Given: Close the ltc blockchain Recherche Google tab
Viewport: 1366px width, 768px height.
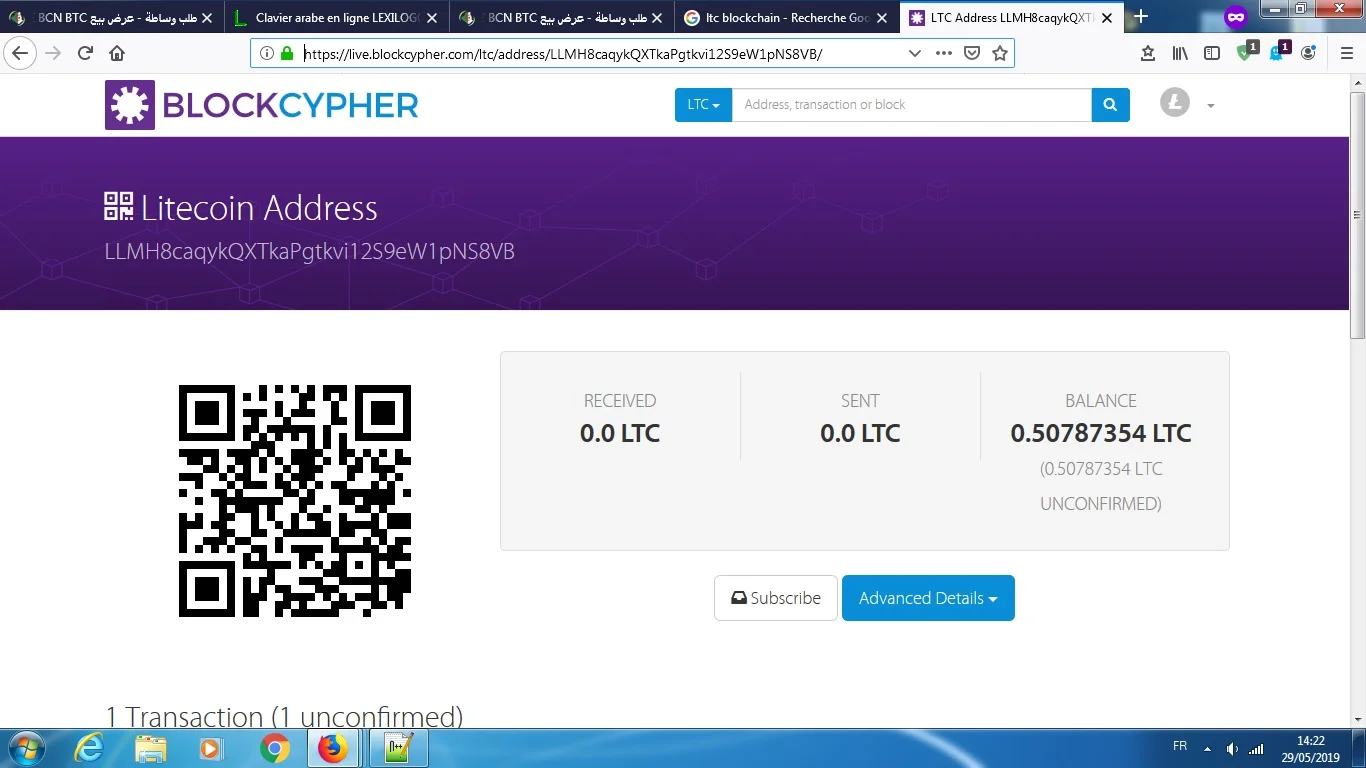Looking at the screenshot, I should click(882, 18).
